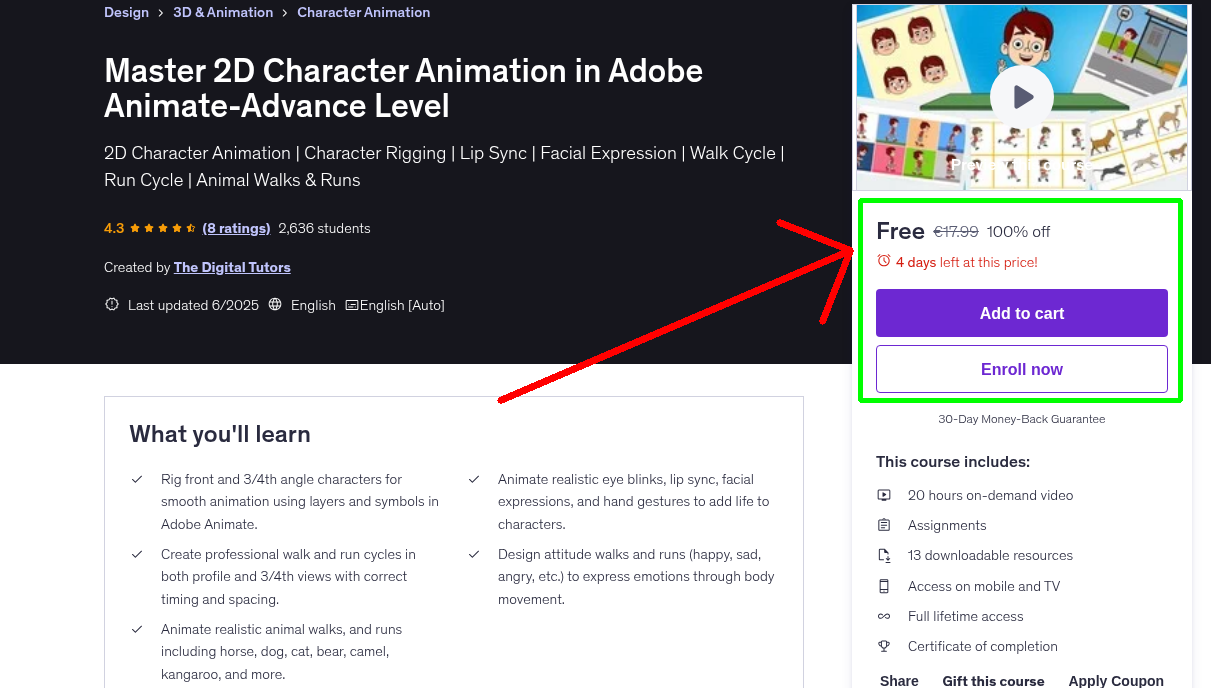Play the course preview video

point(1021,97)
